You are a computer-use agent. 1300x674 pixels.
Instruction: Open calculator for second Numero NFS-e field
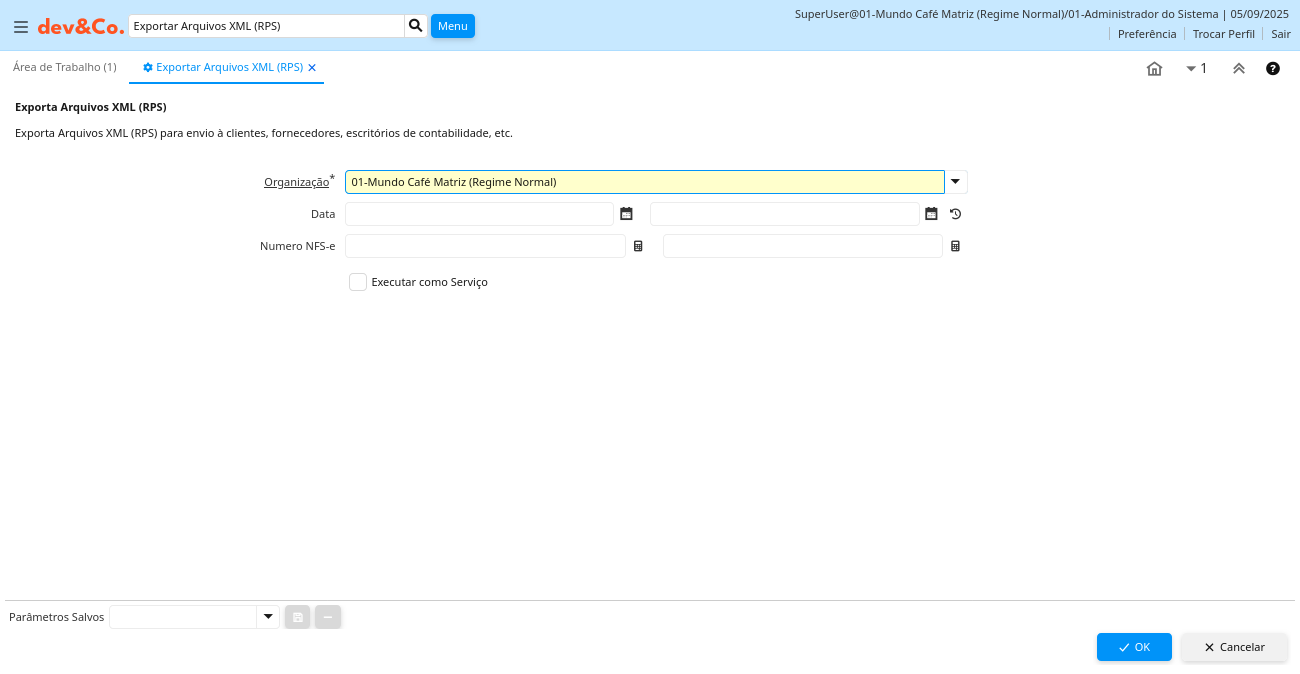point(955,246)
